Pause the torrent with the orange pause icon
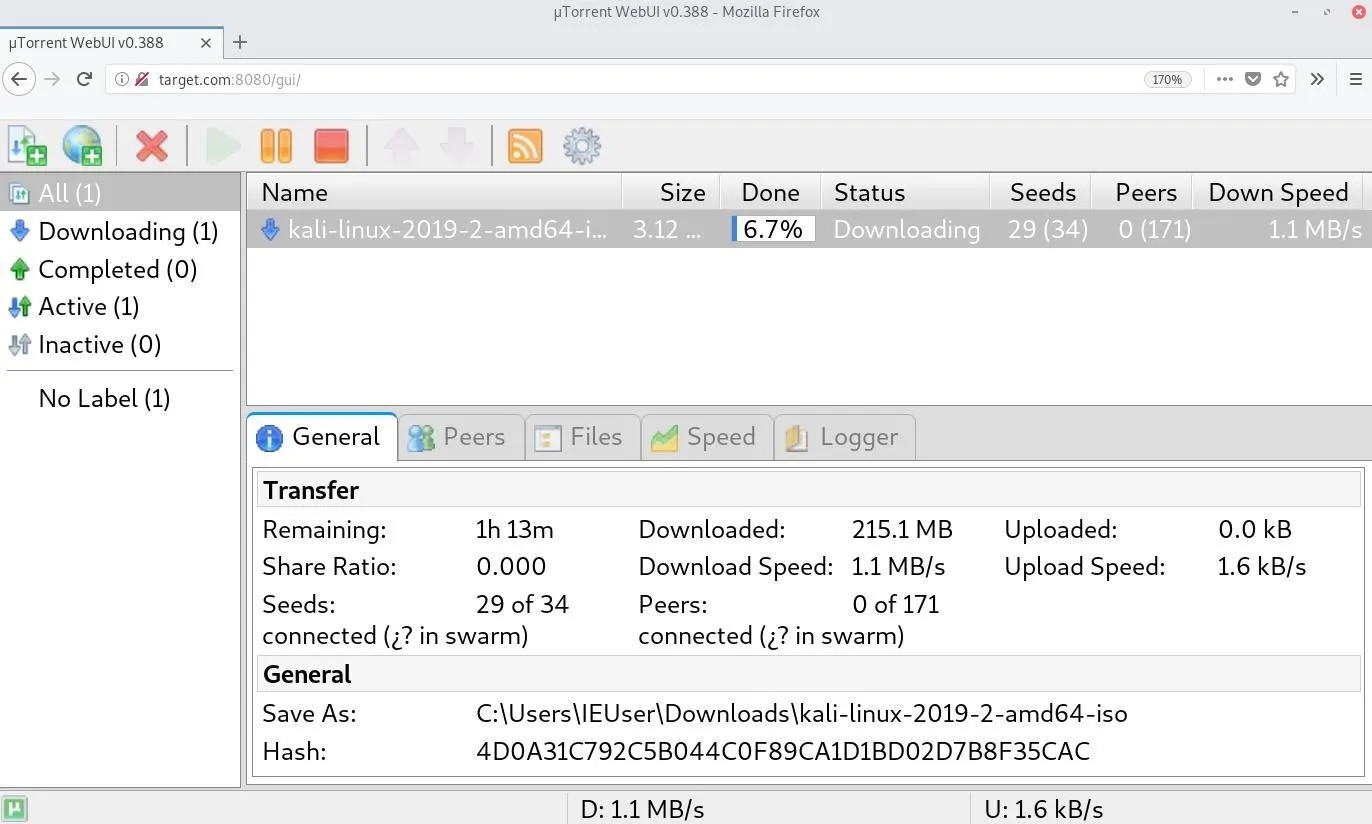Image resolution: width=1372 pixels, height=824 pixels. pyautogui.click(x=276, y=146)
